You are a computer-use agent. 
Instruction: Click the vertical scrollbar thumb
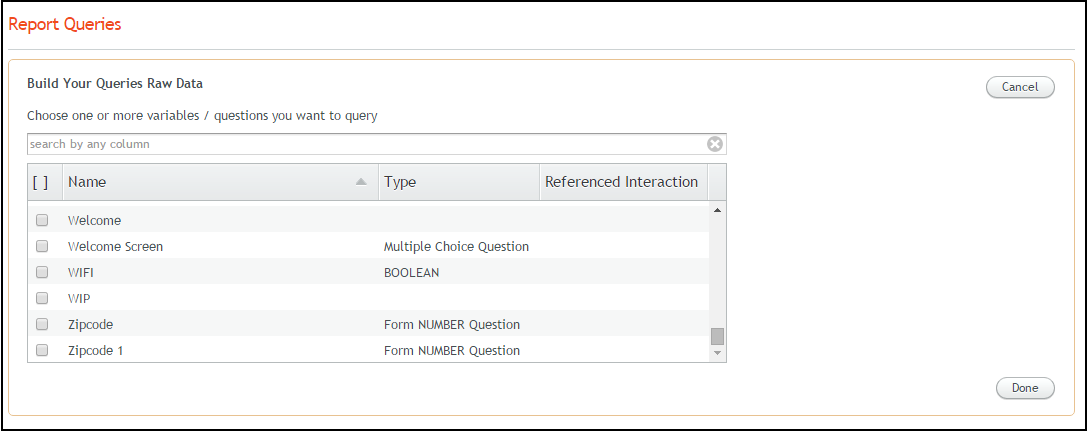717,337
